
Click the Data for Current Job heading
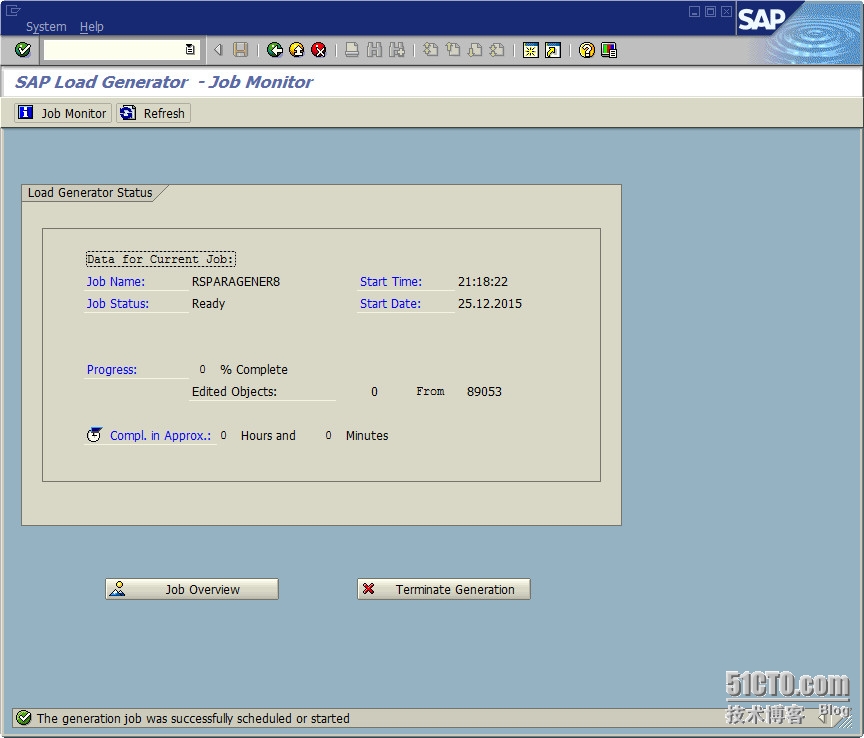(160, 259)
